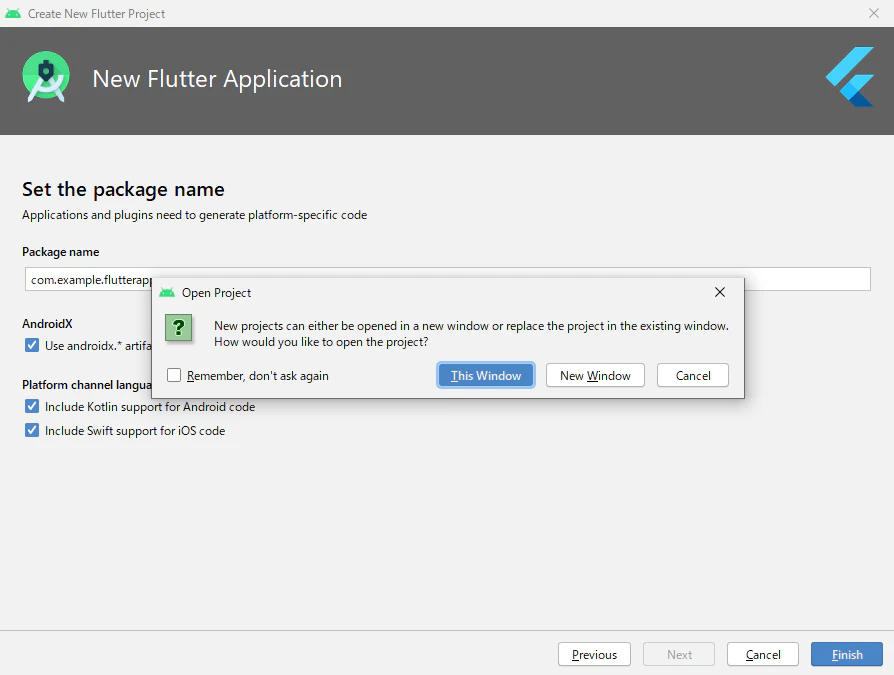The image size is (894, 675).
Task: Click the Android icon in Open Project title
Action: click(167, 292)
